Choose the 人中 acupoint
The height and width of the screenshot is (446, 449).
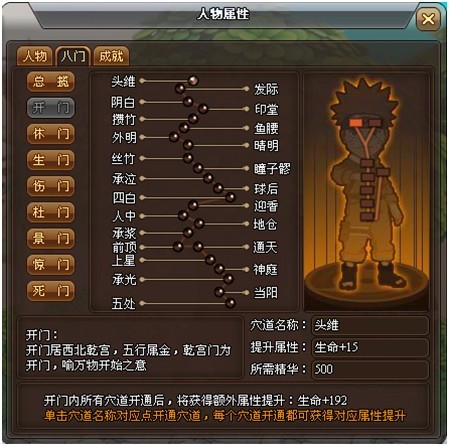click(124, 216)
